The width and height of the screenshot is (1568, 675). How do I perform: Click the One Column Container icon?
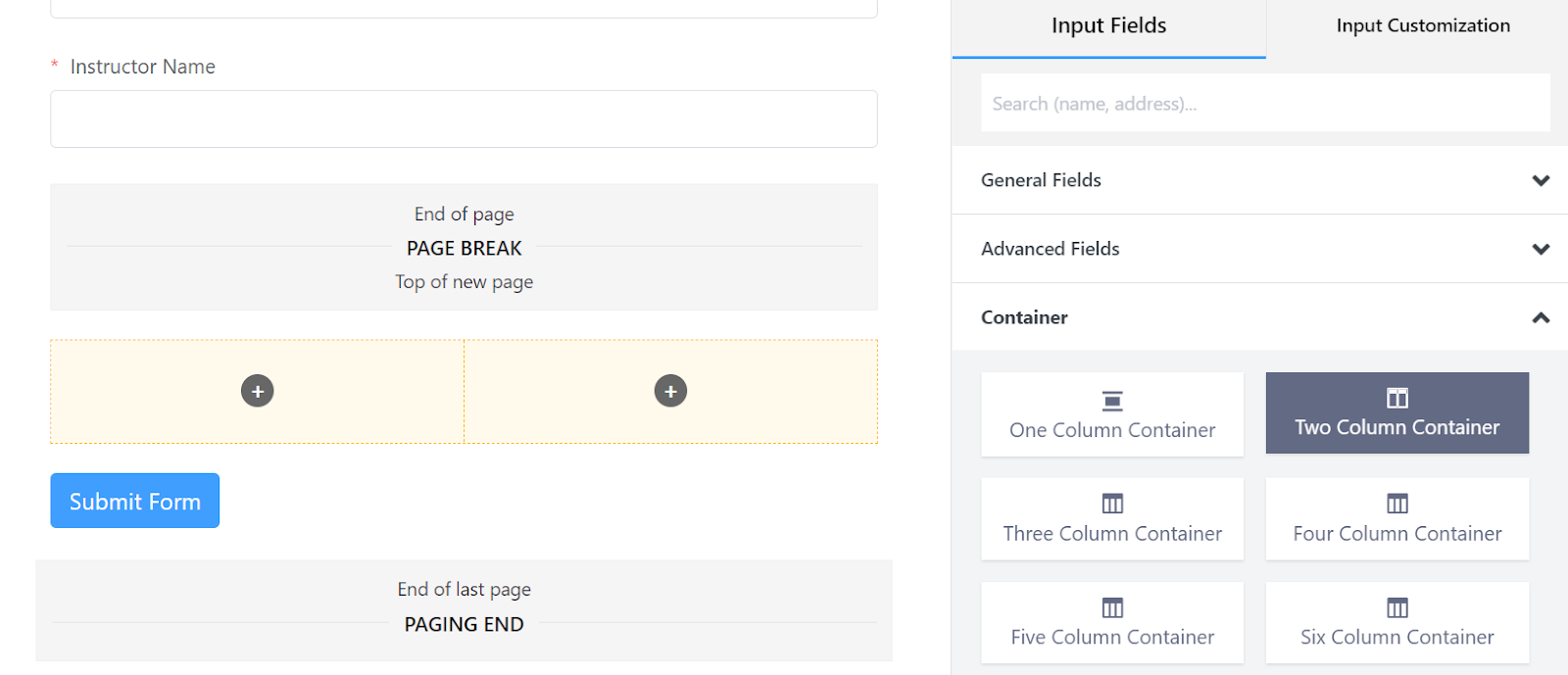[x=1112, y=401]
